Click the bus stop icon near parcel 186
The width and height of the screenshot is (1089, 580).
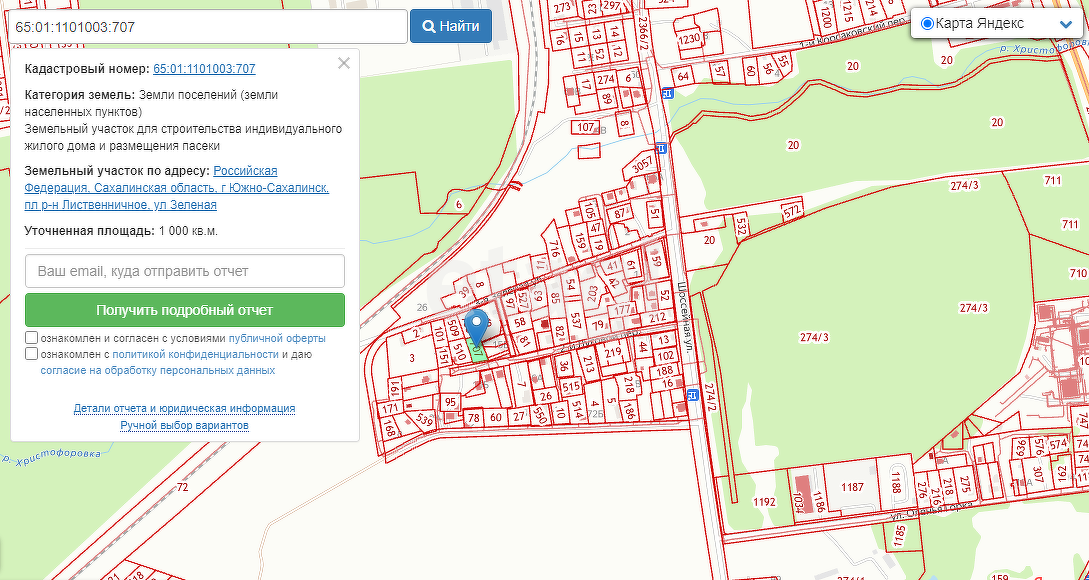point(690,396)
